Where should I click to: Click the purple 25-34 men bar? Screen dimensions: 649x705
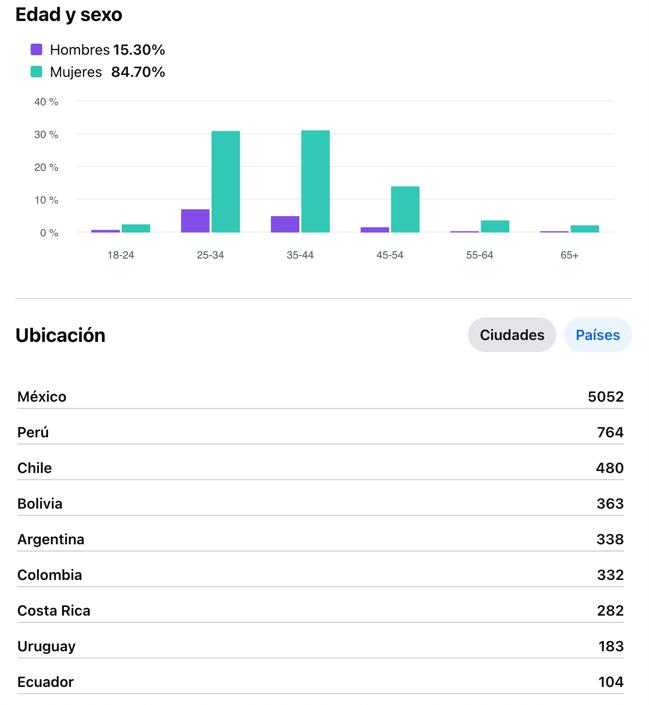click(195, 221)
